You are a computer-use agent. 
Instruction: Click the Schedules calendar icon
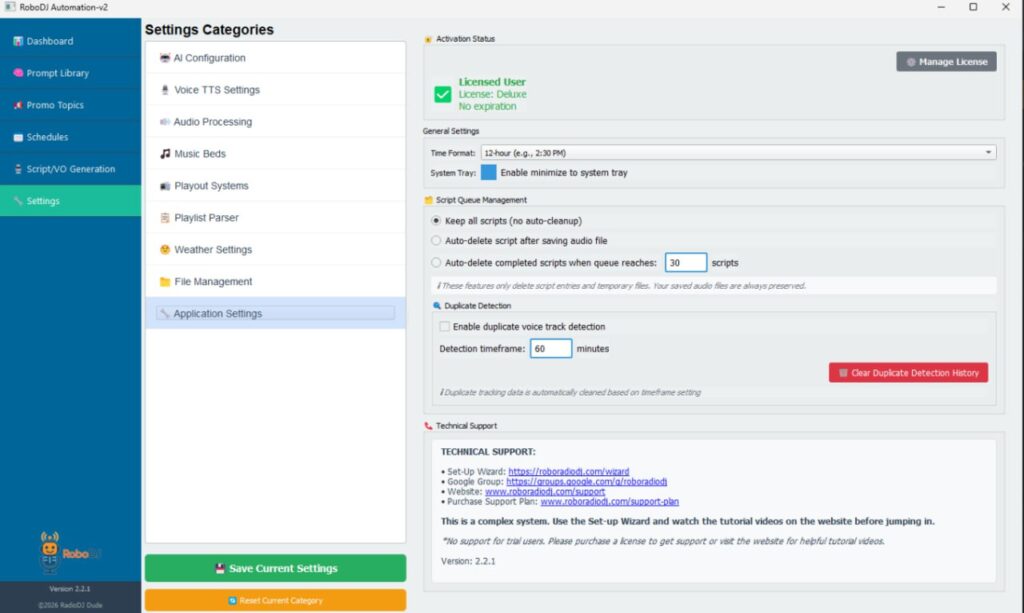[18, 137]
